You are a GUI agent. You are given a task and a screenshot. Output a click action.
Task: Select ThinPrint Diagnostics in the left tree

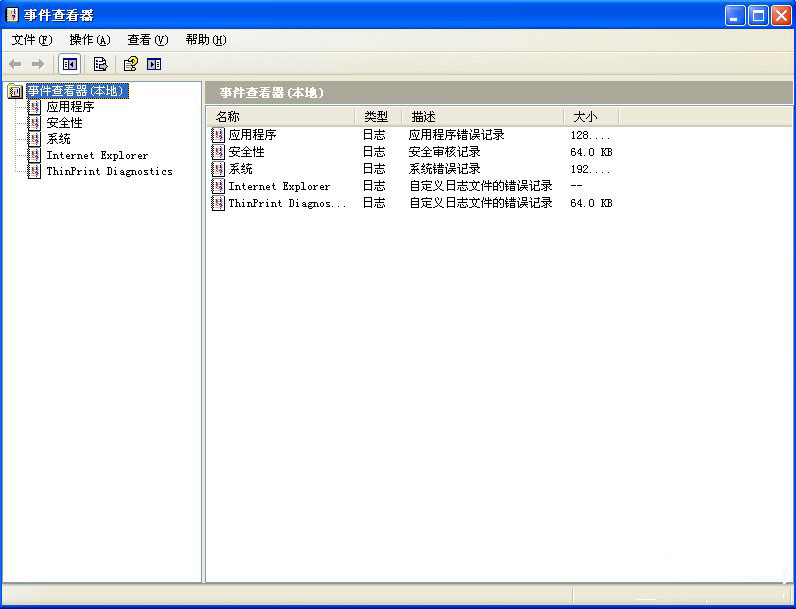point(109,172)
